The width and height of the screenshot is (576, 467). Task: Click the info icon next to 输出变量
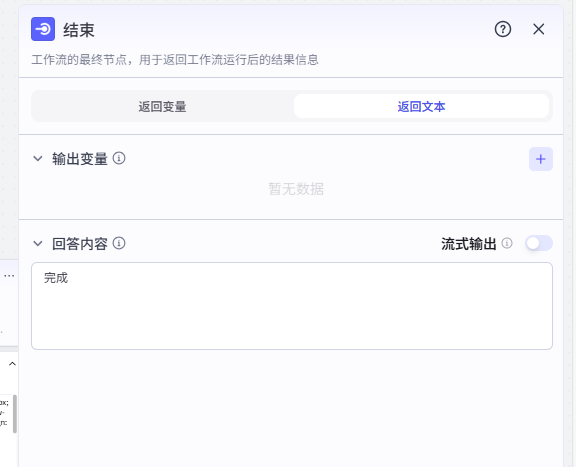(x=119, y=158)
